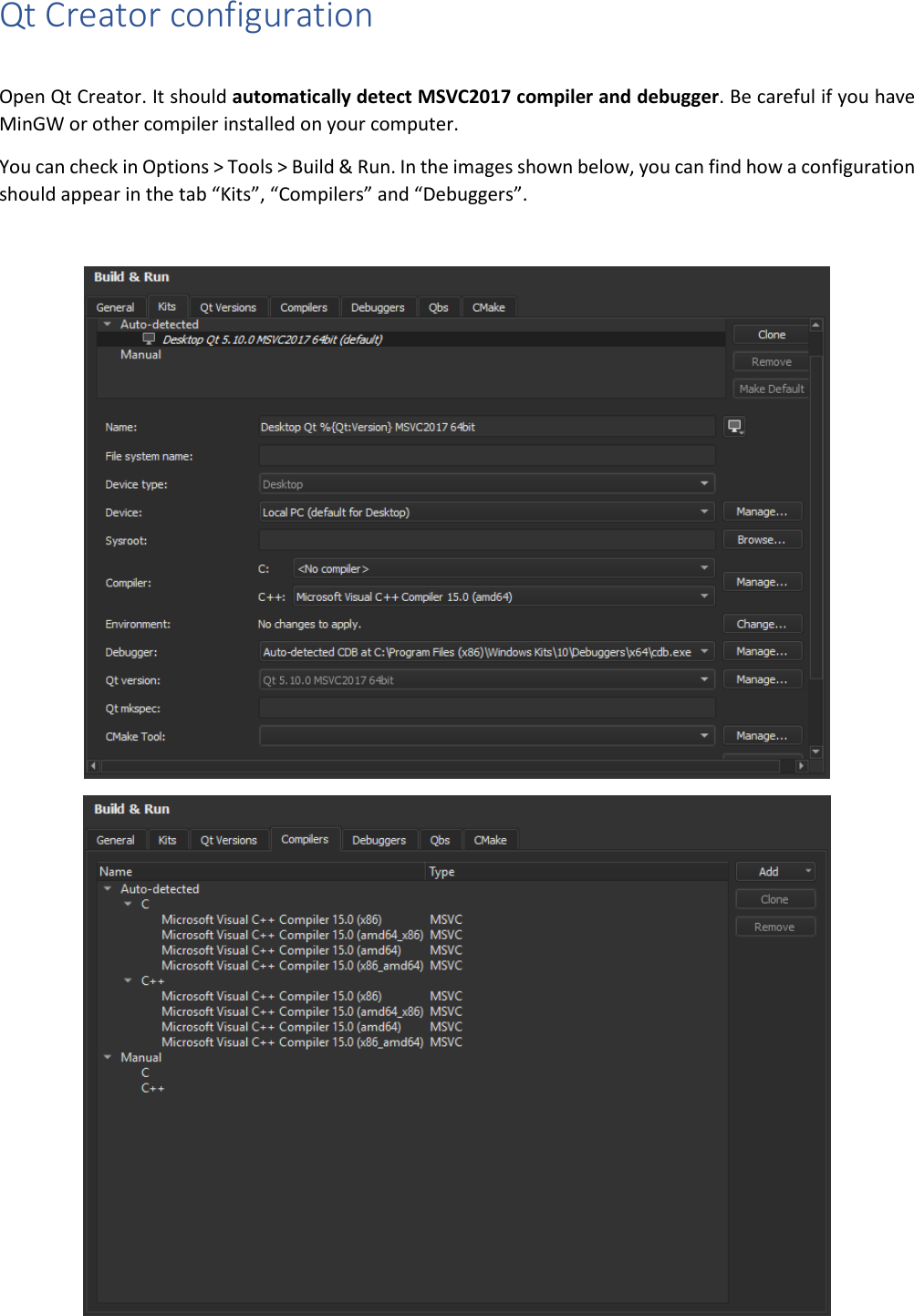914x1316 pixels.
Task: Click Type column header in Compilers
Action: (576, 872)
